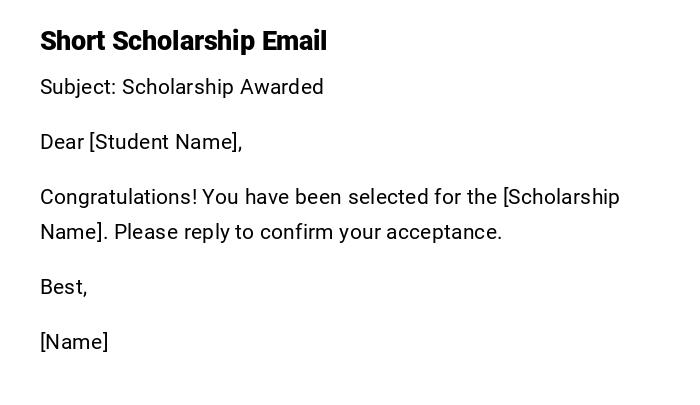Click "Name]." at the start of the second body line
The height and width of the screenshot is (405, 700).
click(73, 232)
